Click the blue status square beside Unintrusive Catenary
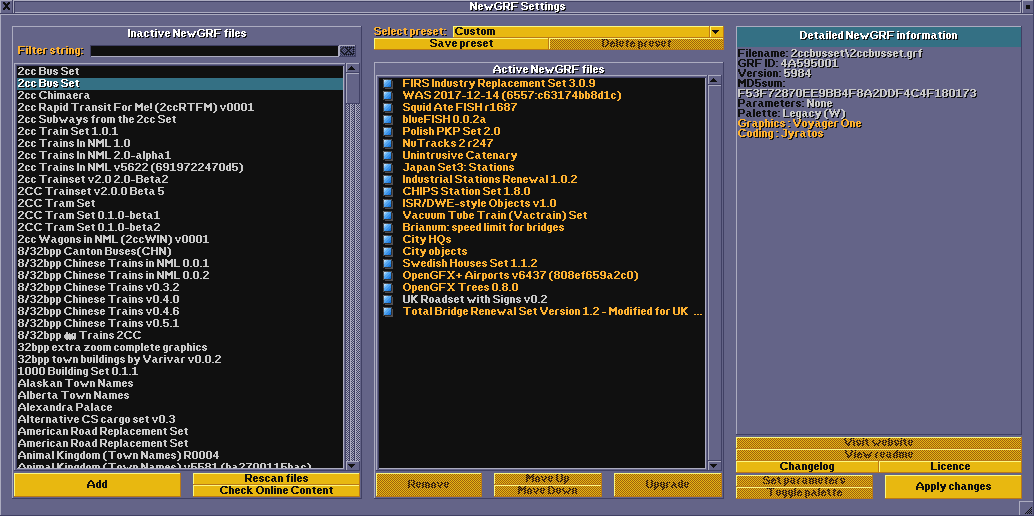The width and height of the screenshot is (1034, 516). click(x=388, y=156)
